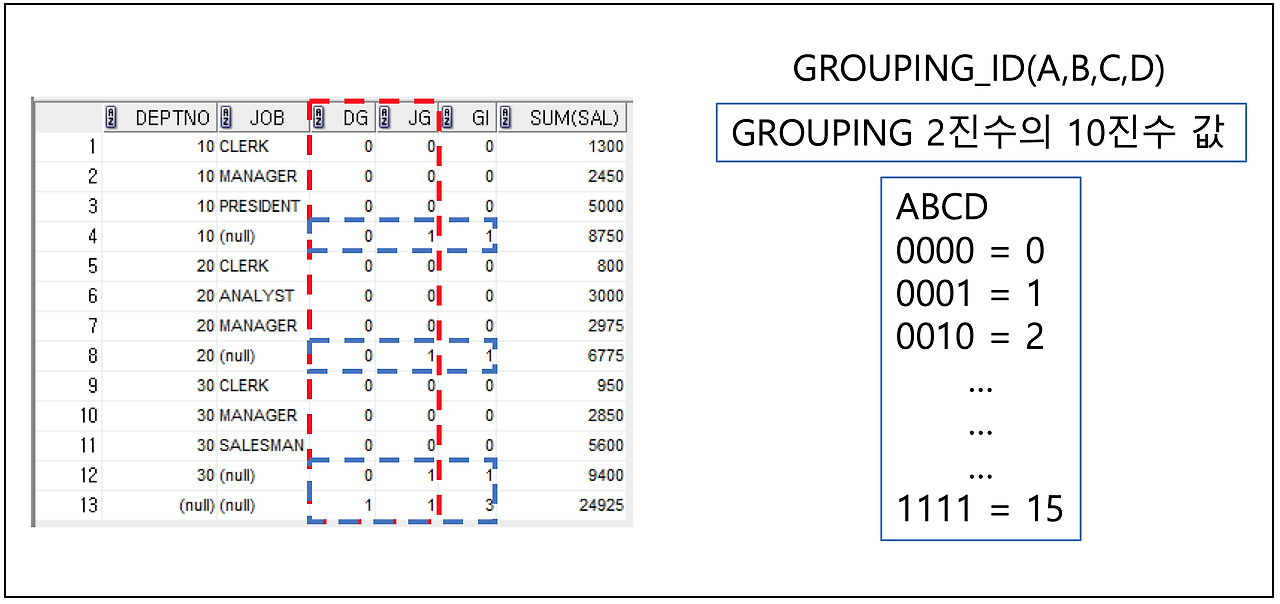This screenshot has height=604, width=1280.
Task: Click the sort icon beside JG header
Action: click(384, 117)
